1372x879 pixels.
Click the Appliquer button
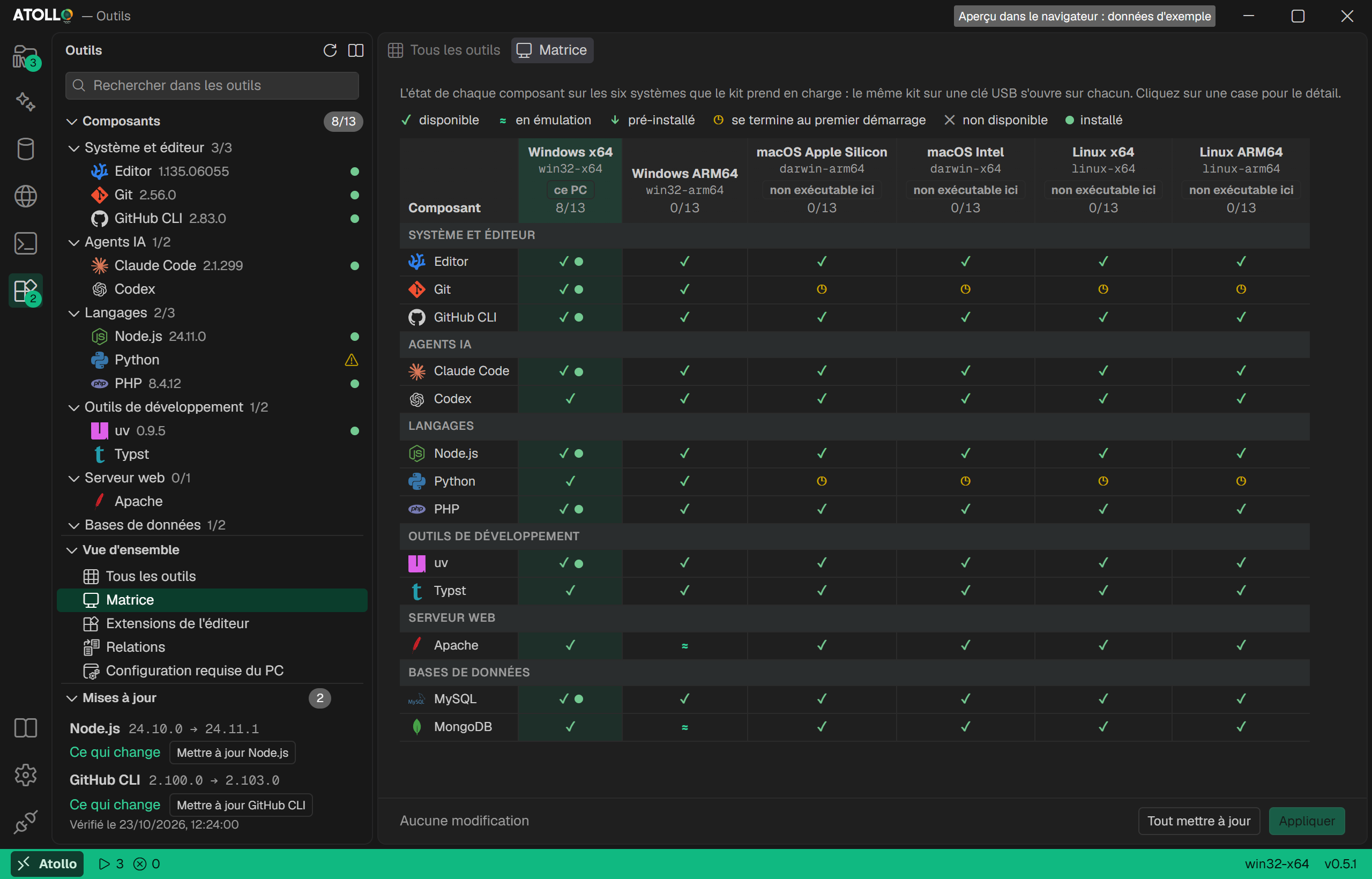(x=1307, y=821)
